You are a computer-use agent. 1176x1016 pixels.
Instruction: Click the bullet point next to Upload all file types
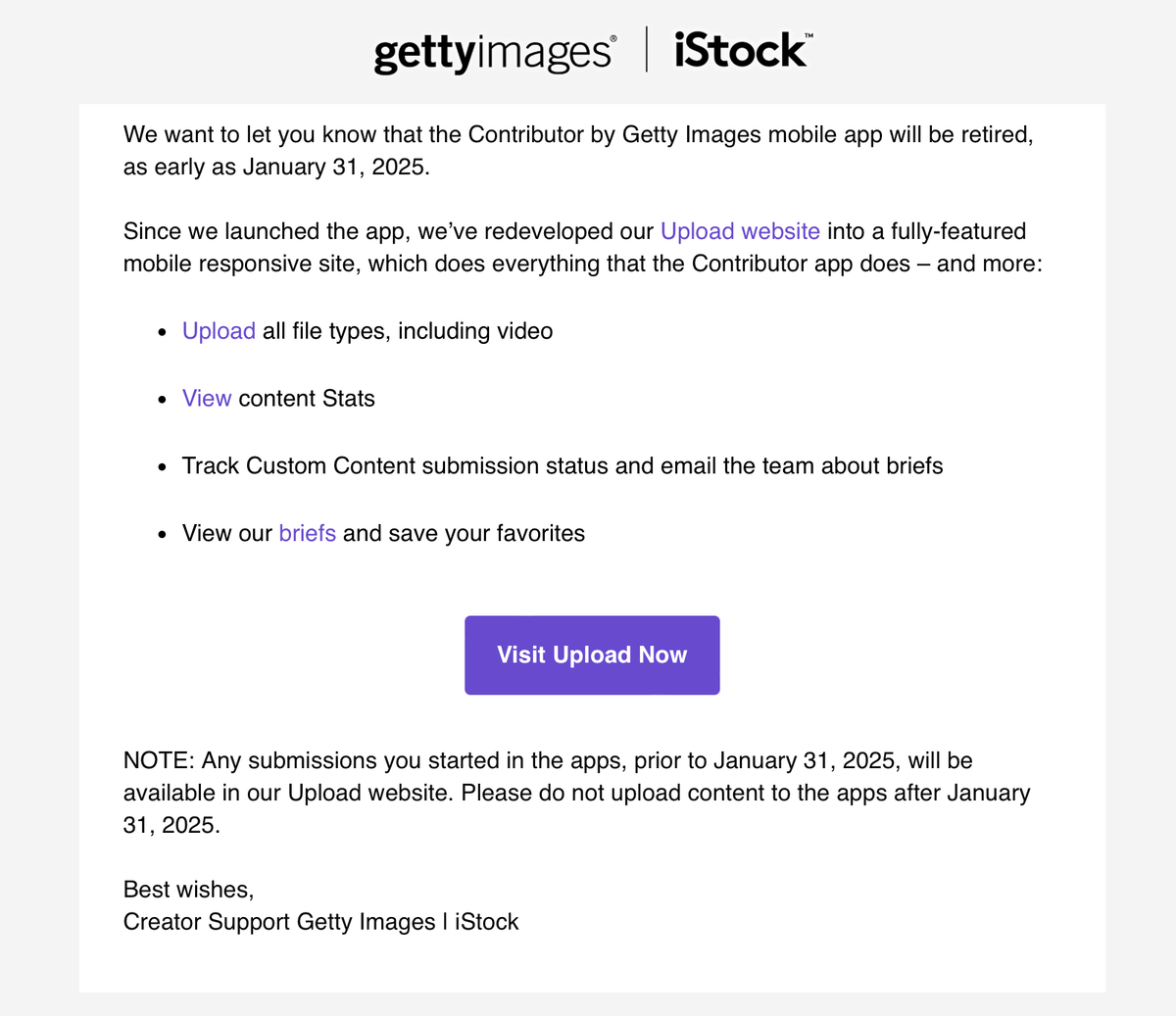click(x=162, y=332)
